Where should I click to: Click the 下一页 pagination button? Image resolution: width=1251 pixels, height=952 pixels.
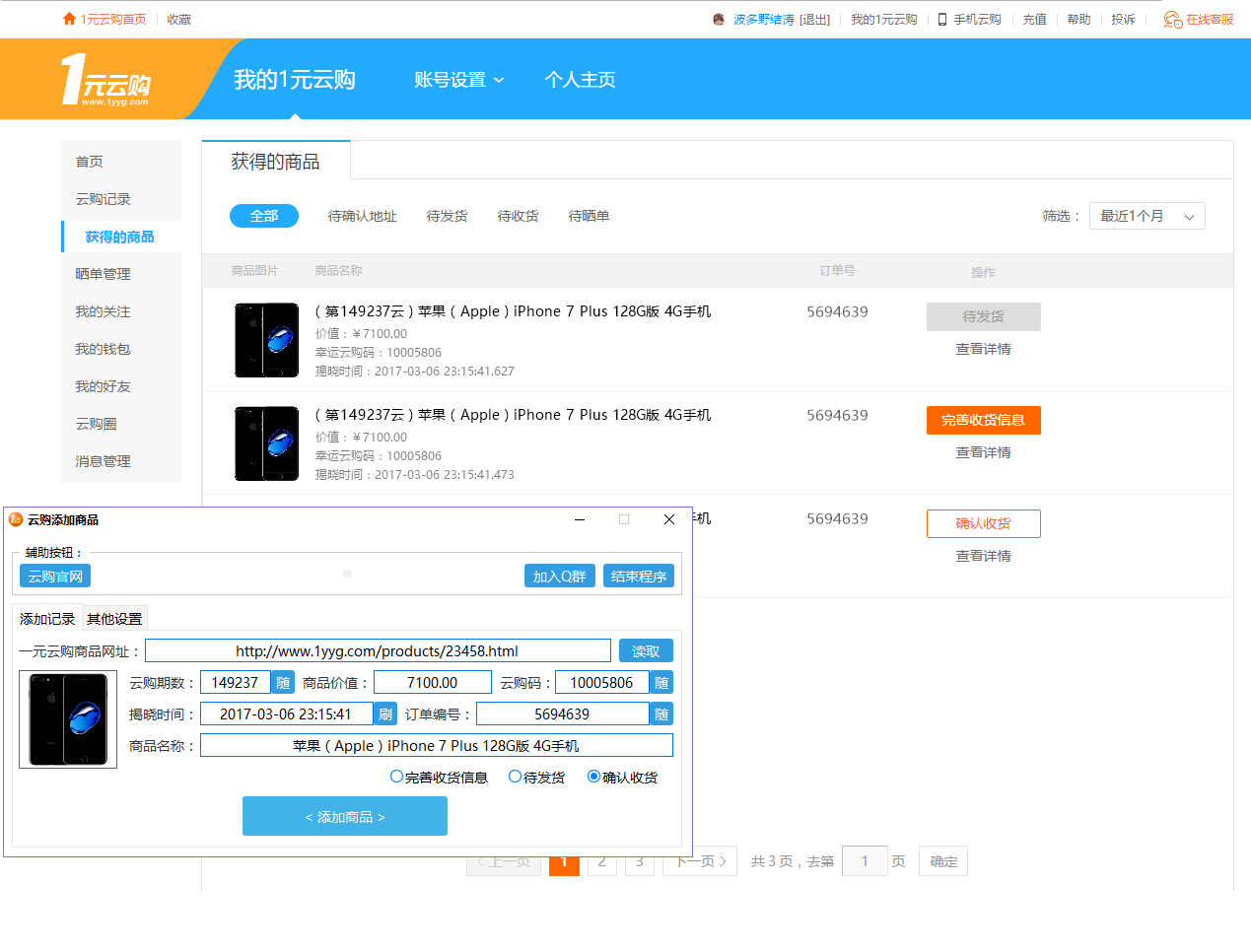point(700,861)
